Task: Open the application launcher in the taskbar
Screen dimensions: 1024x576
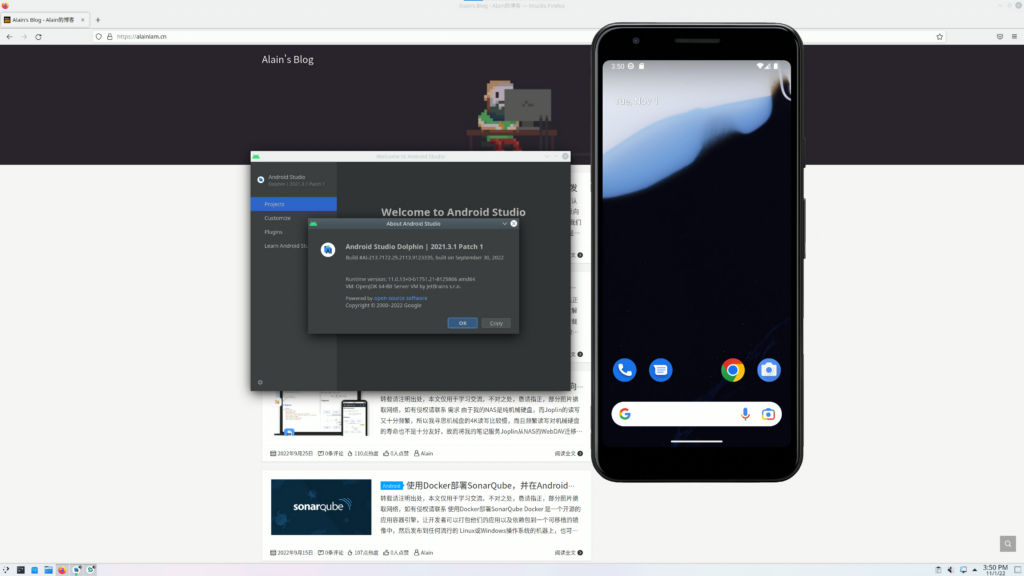Action: point(7,569)
